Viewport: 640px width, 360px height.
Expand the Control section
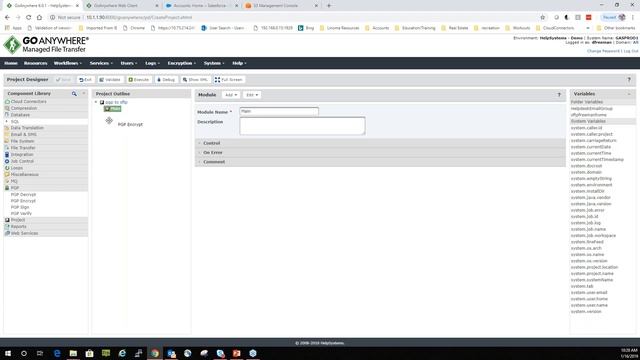(380, 143)
